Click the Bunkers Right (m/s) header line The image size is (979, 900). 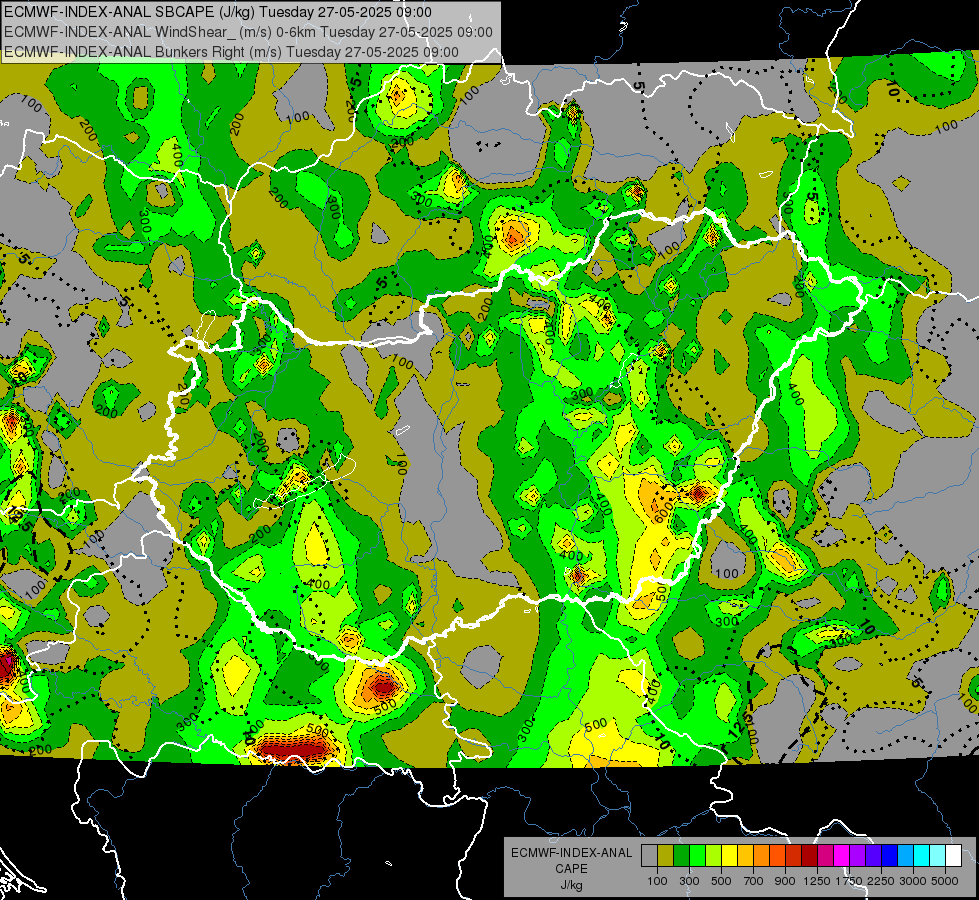click(x=231, y=52)
